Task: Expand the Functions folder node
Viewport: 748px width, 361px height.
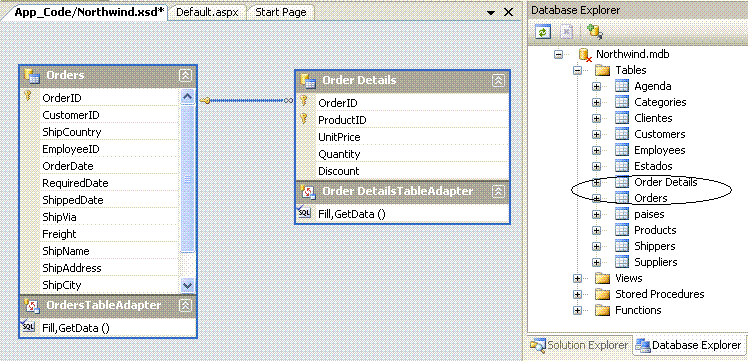Action: coord(577,310)
